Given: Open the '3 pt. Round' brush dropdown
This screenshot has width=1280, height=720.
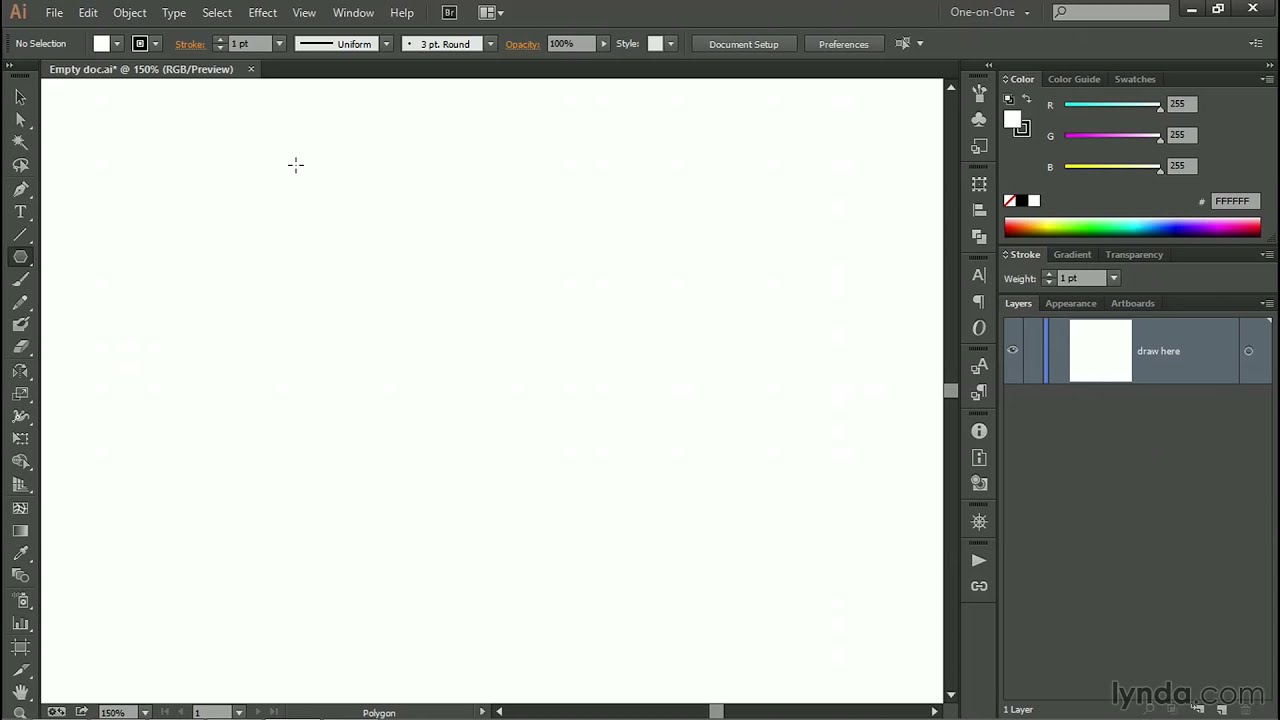Looking at the screenshot, I should pos(490,44).
